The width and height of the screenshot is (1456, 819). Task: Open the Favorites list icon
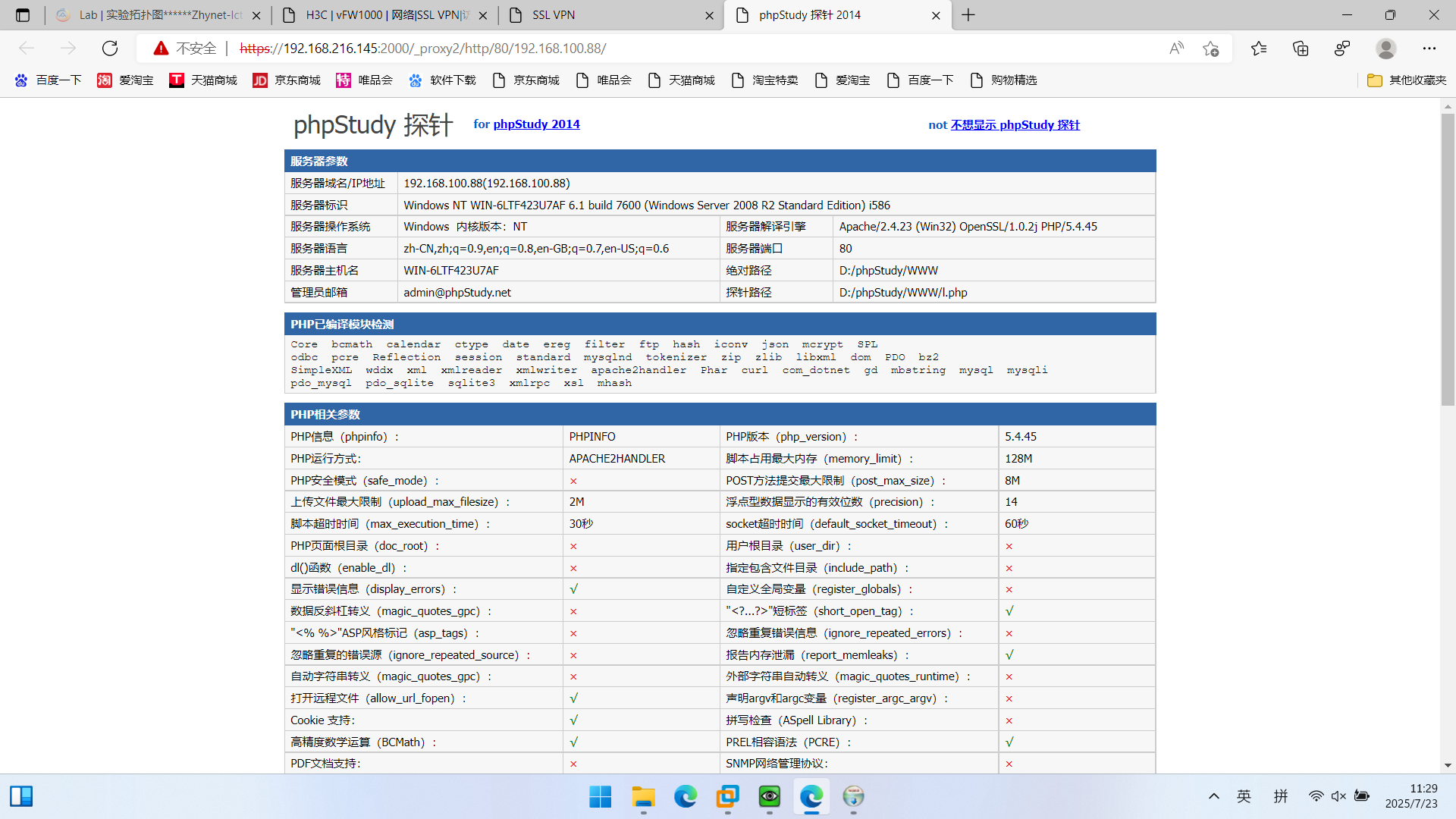pos(1259,49)
